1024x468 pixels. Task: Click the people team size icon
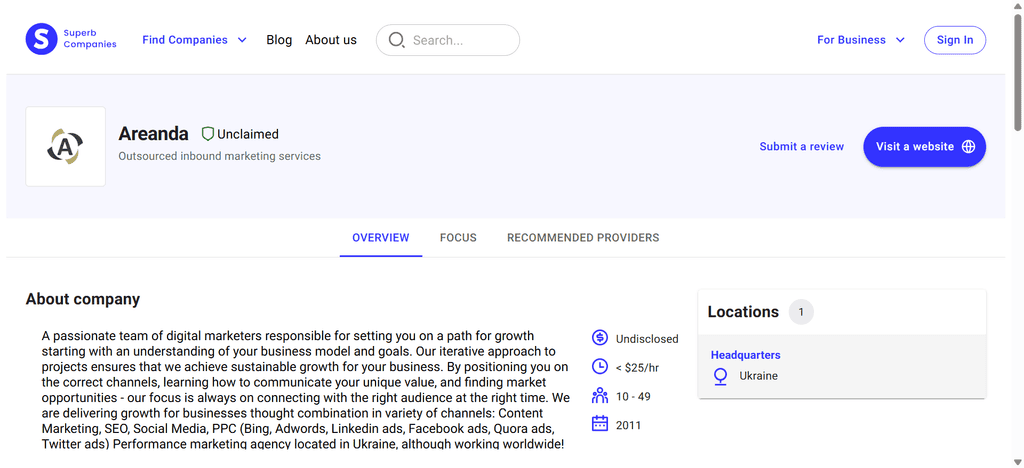pyautogui.click(x=600, y=396)
